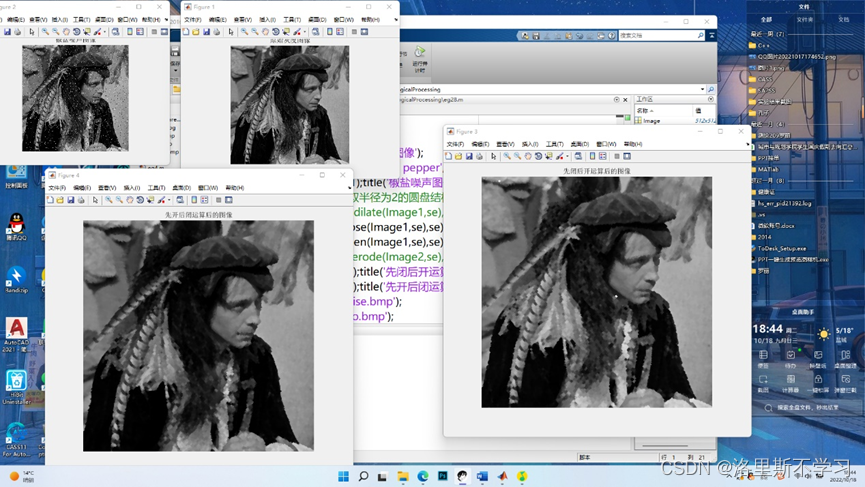This screenshot has width=865, height=487.
Task: Click Windows Start button on taskbar
Action: point(343,476)
